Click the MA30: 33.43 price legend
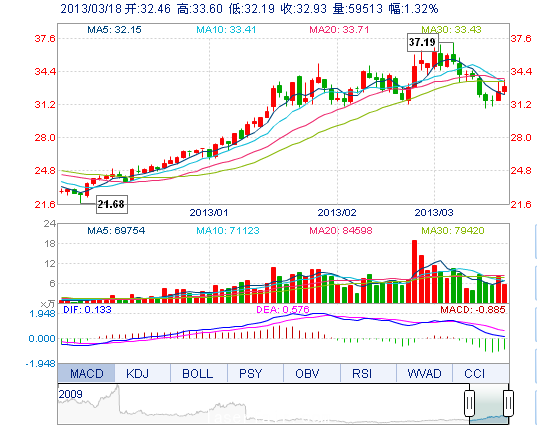537x427 pixels. tap(451, 30)
